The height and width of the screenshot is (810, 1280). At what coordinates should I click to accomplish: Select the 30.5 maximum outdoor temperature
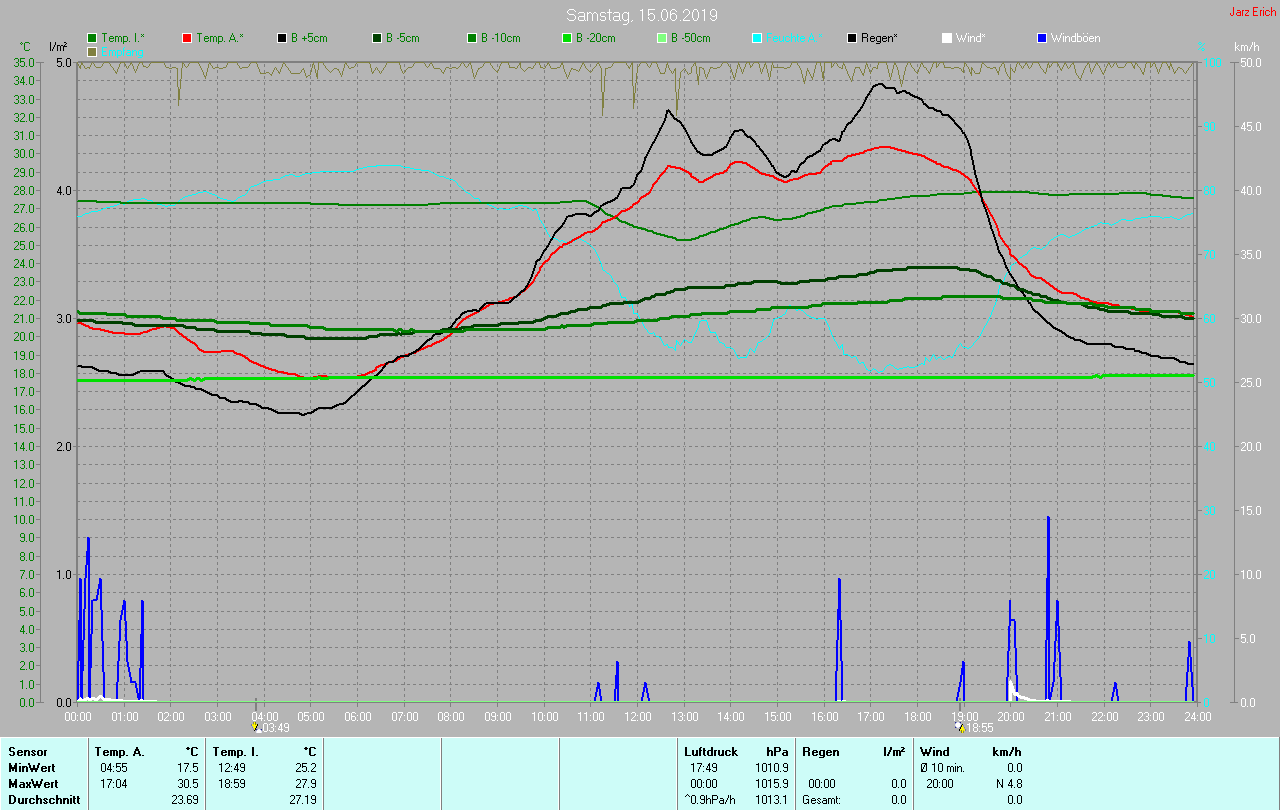[x=186, y=784]
